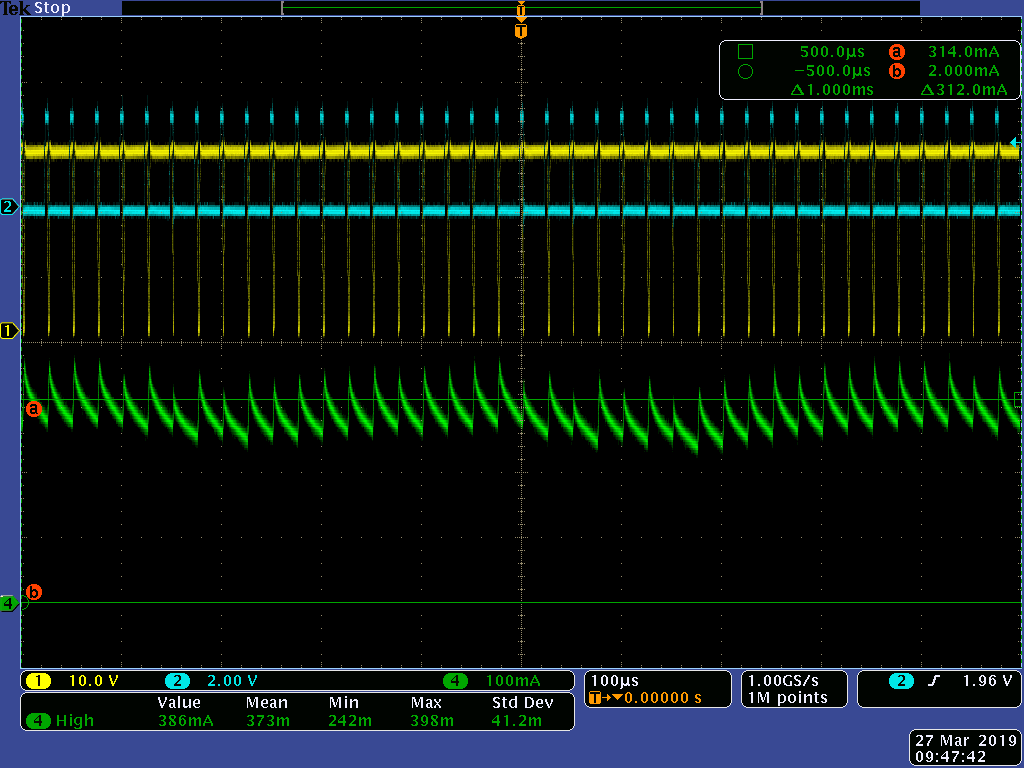Click the rising edge slope icon in trigger box

pyautogui.click(x=933, y=681)
